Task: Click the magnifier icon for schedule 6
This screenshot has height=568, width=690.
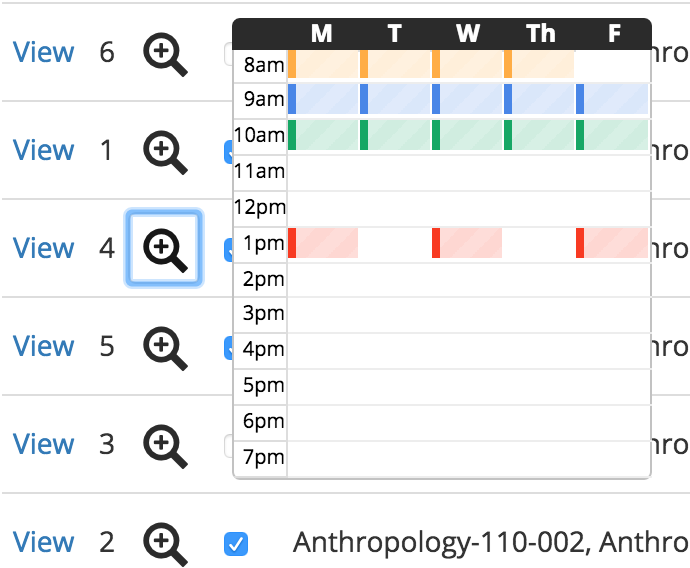Action: 165,53
